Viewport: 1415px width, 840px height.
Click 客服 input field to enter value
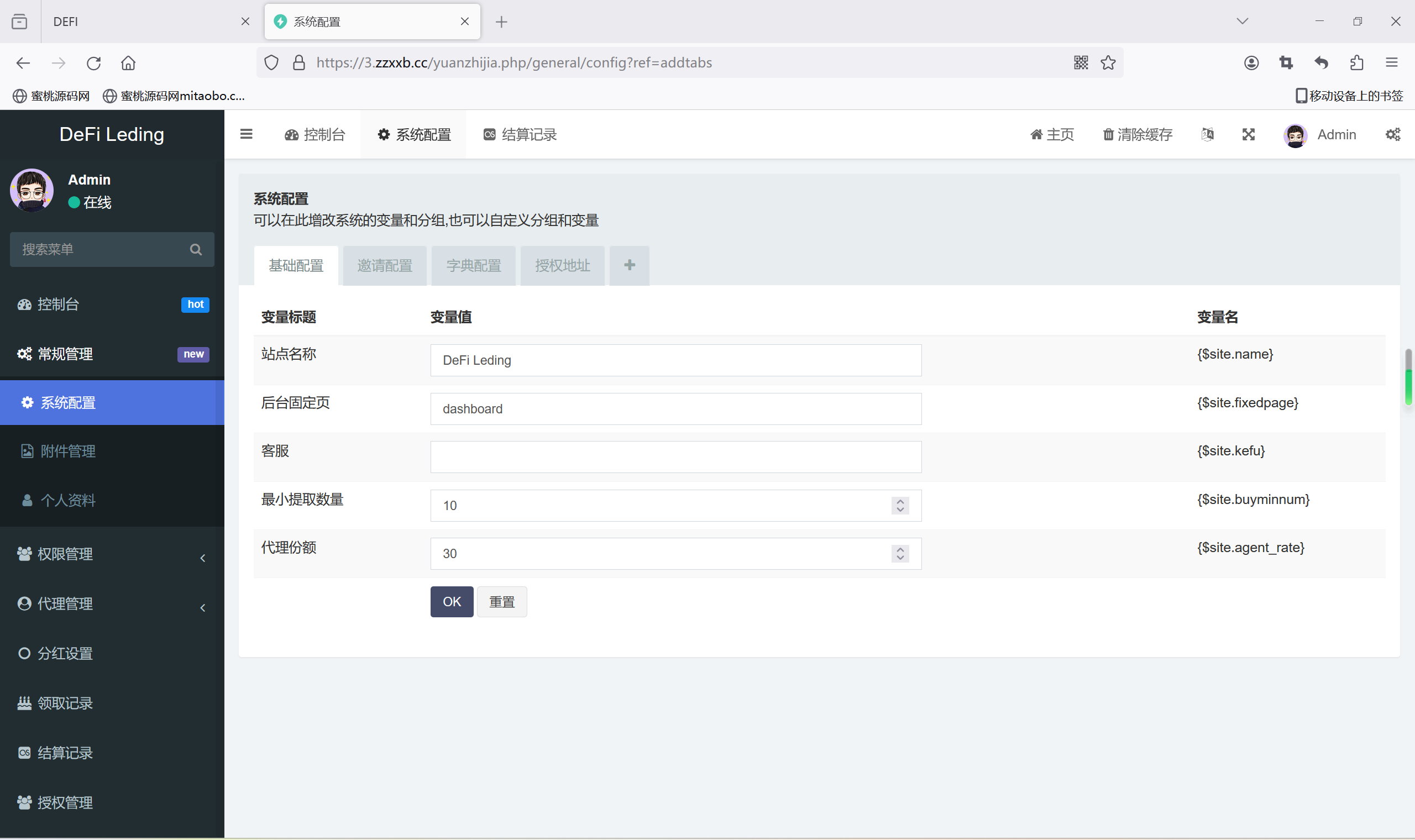click(x=675, y=457)
